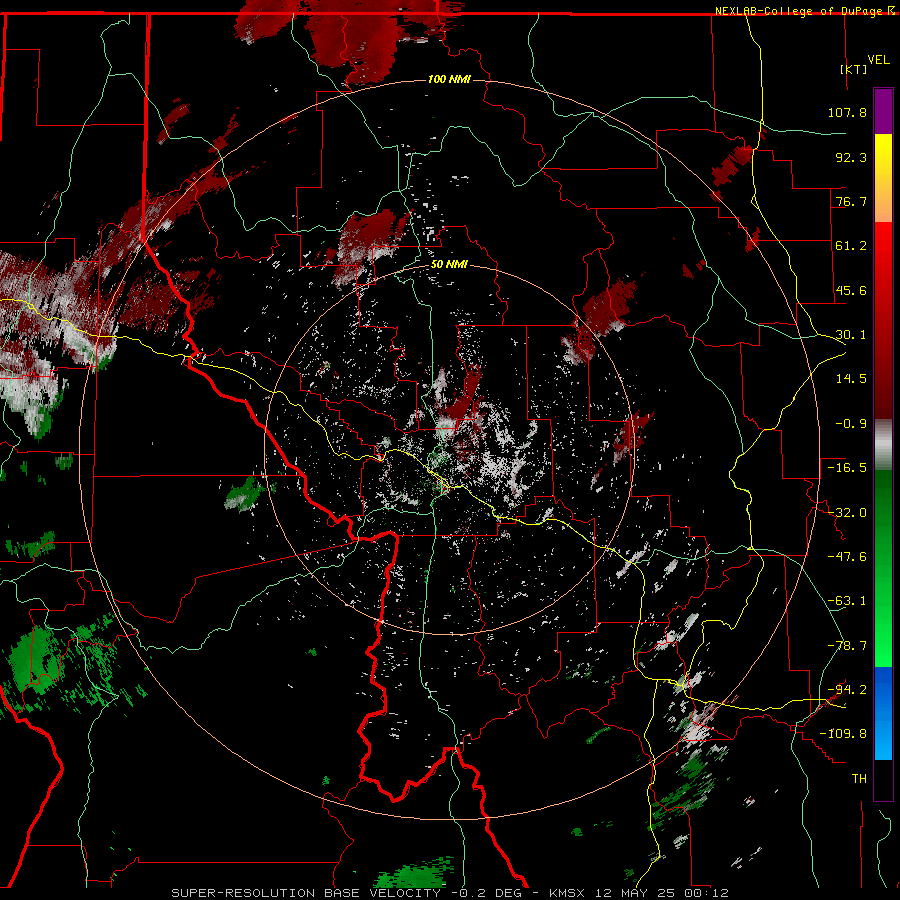Image resolution: width=900 pixels, height=900 pixels.
Task: Click the 61.2 velocity scale value
Action: tap(851, 246)
